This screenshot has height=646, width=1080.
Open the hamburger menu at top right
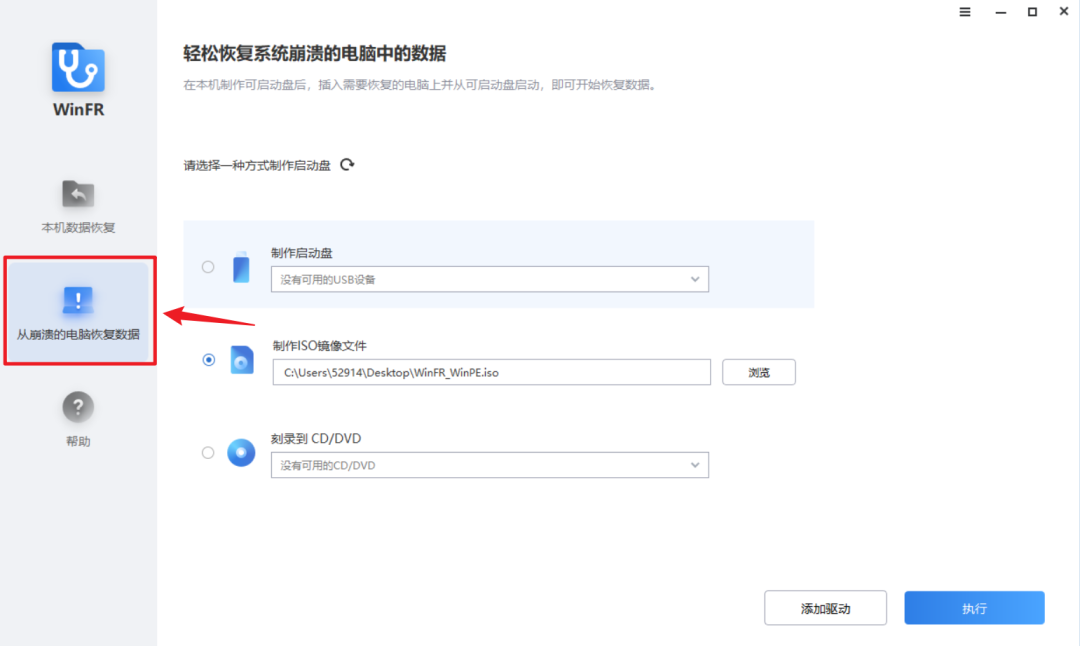tap(964, 12)
